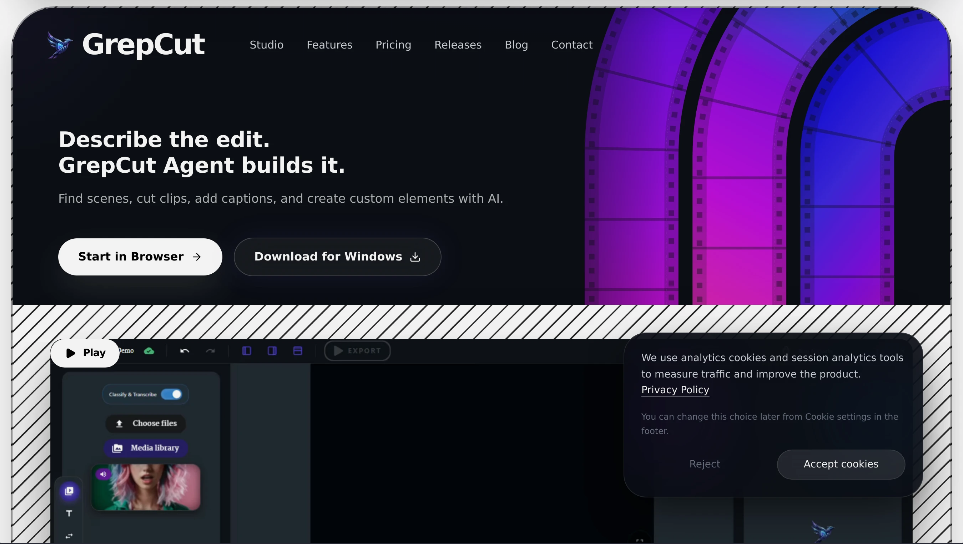Click Download for Windows button
Screen dimensions: 963x544
pos(338,257)
